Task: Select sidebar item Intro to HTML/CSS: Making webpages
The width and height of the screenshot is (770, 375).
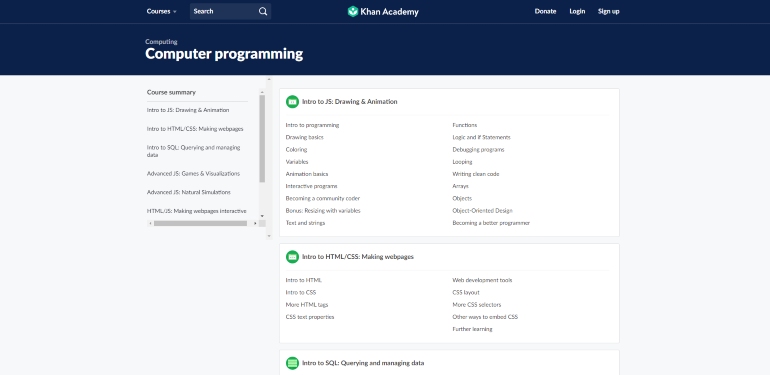Action: (x=195, y=129)
